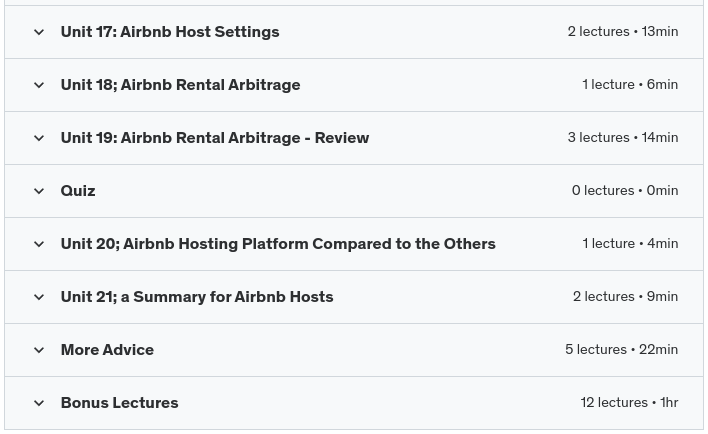Click the "12 lectures • 1hr" label
Screen dimensions: 708x434
[629, 403]
